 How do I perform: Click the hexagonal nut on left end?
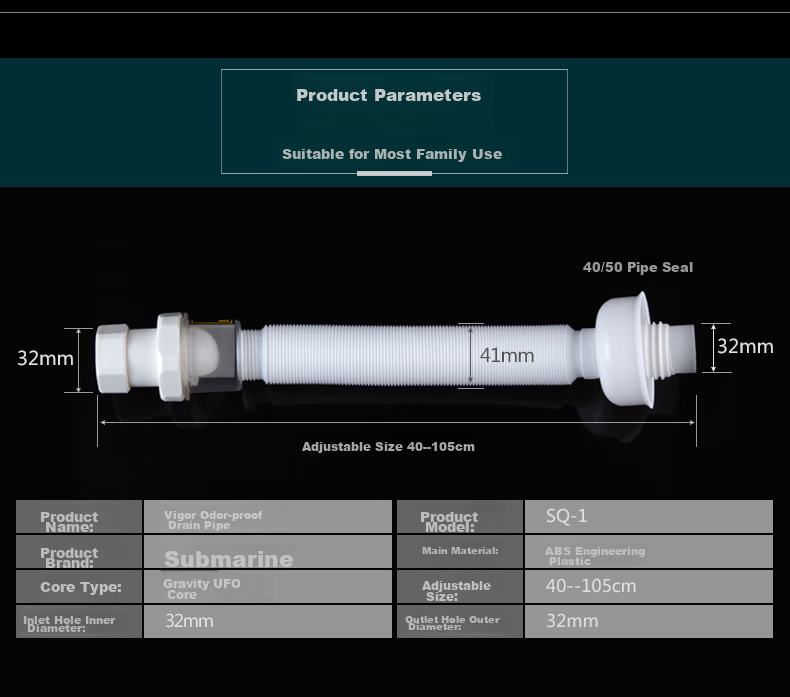tap(112, 358)
